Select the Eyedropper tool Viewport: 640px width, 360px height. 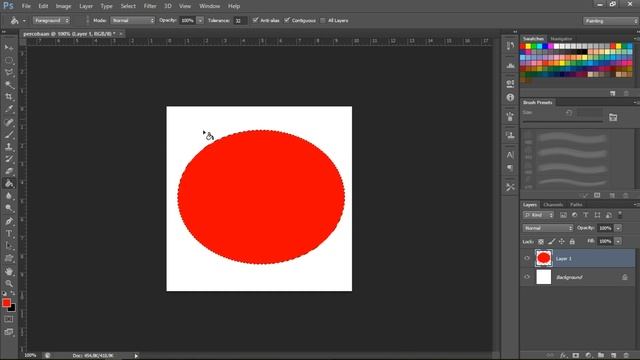pyautogui.click(x=9, y=109)
